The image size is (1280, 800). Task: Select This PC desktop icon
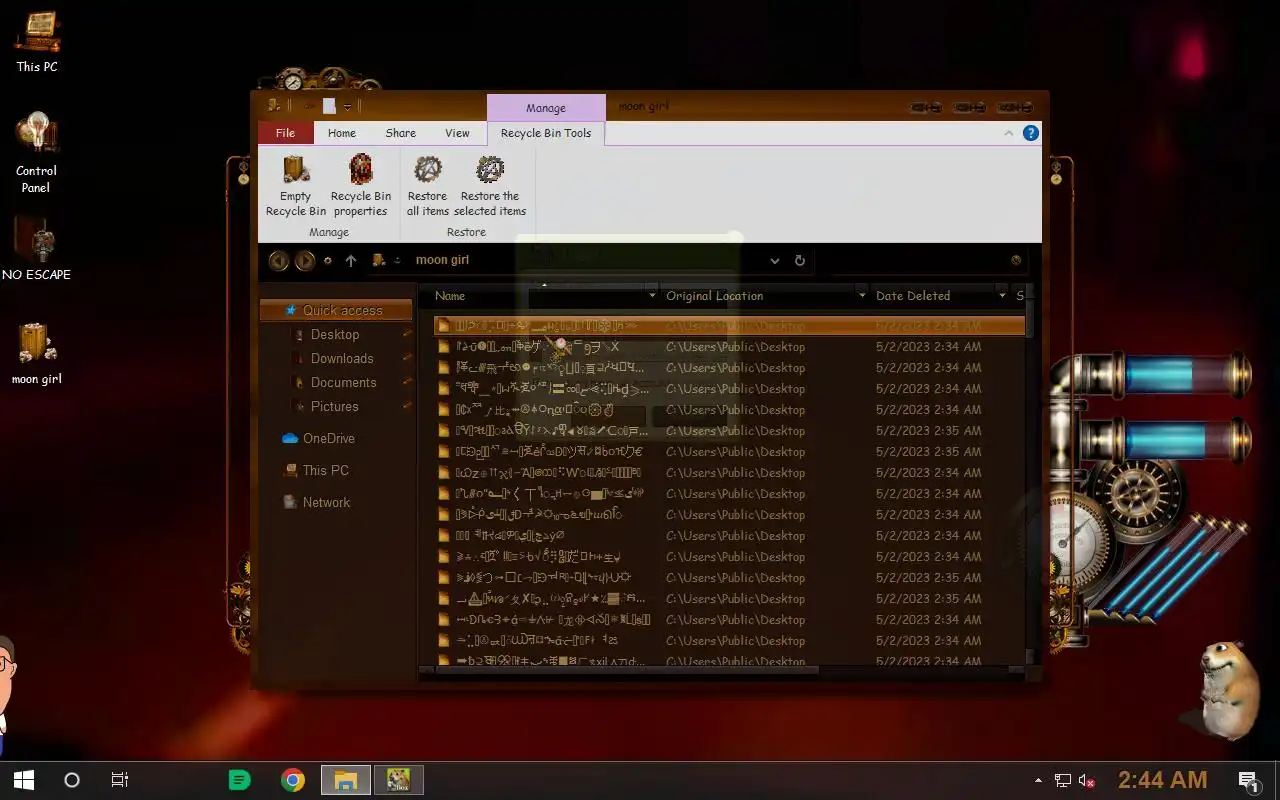pos(37,42)
